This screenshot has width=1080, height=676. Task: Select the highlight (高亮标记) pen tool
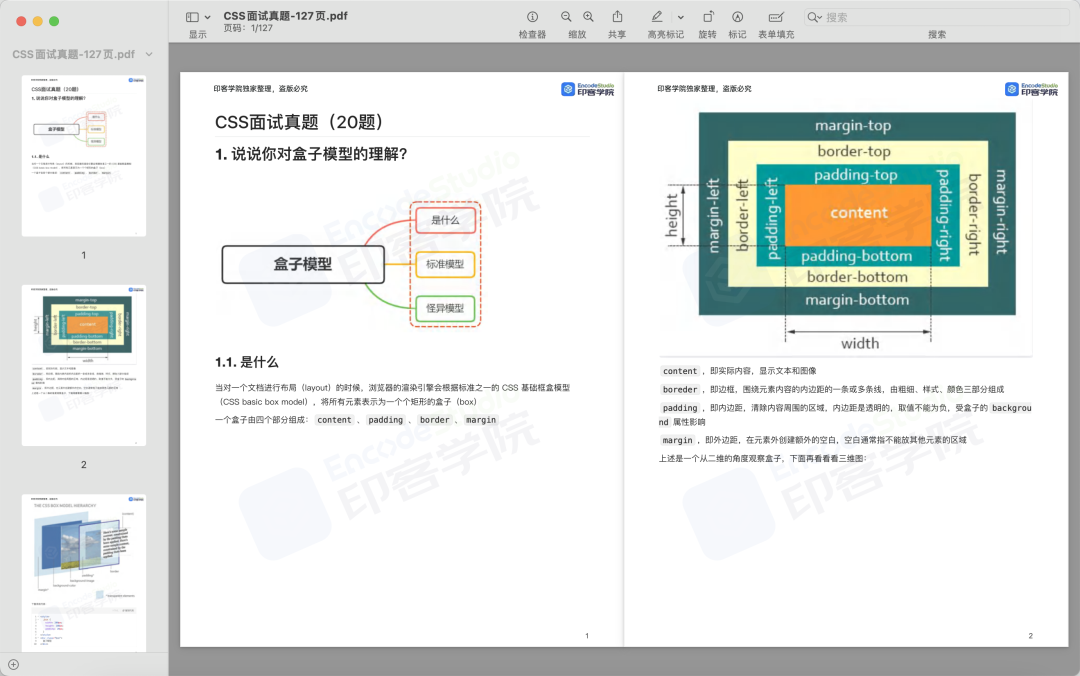[x=657, y=16]
